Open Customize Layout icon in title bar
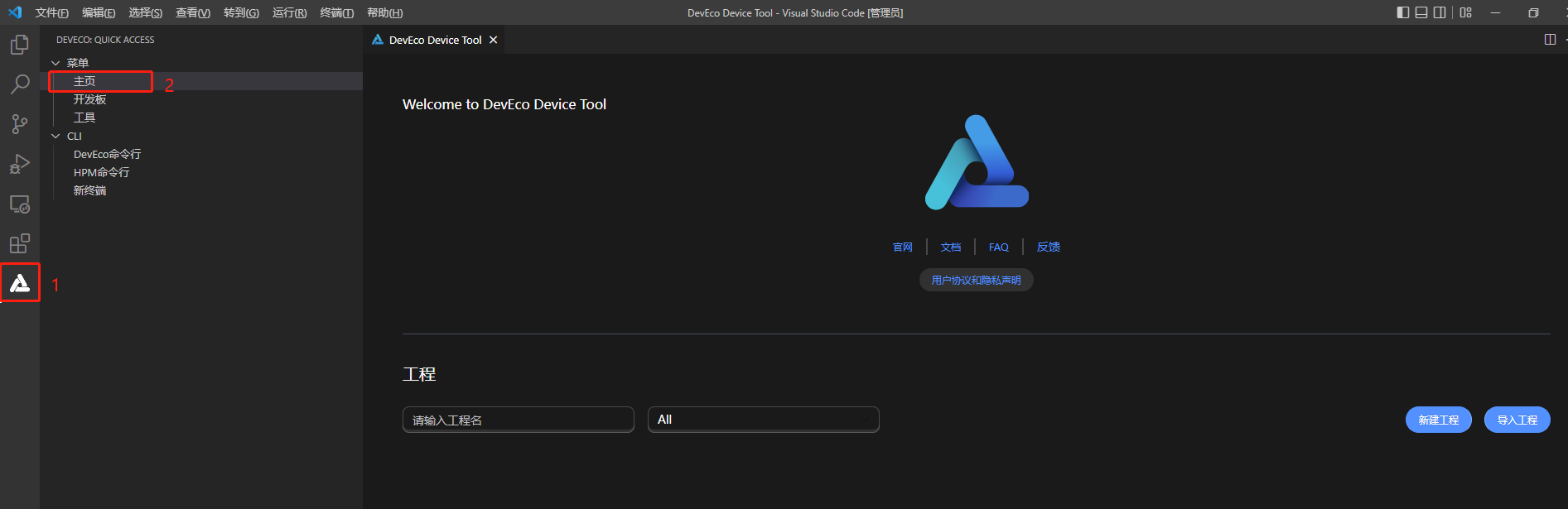The image size is (1568, 509). pos(1466,12)
